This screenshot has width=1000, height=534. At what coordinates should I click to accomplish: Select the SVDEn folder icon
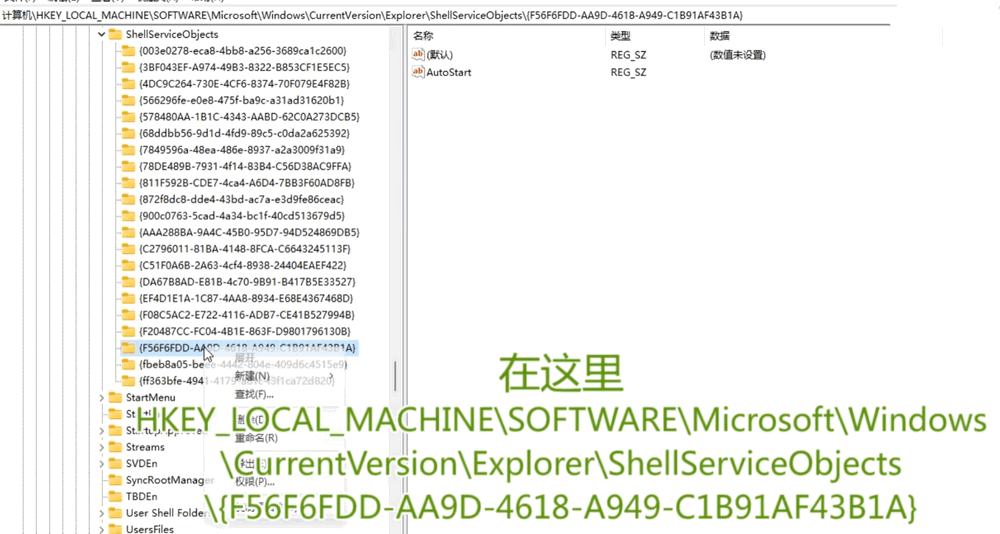[115, 464]
